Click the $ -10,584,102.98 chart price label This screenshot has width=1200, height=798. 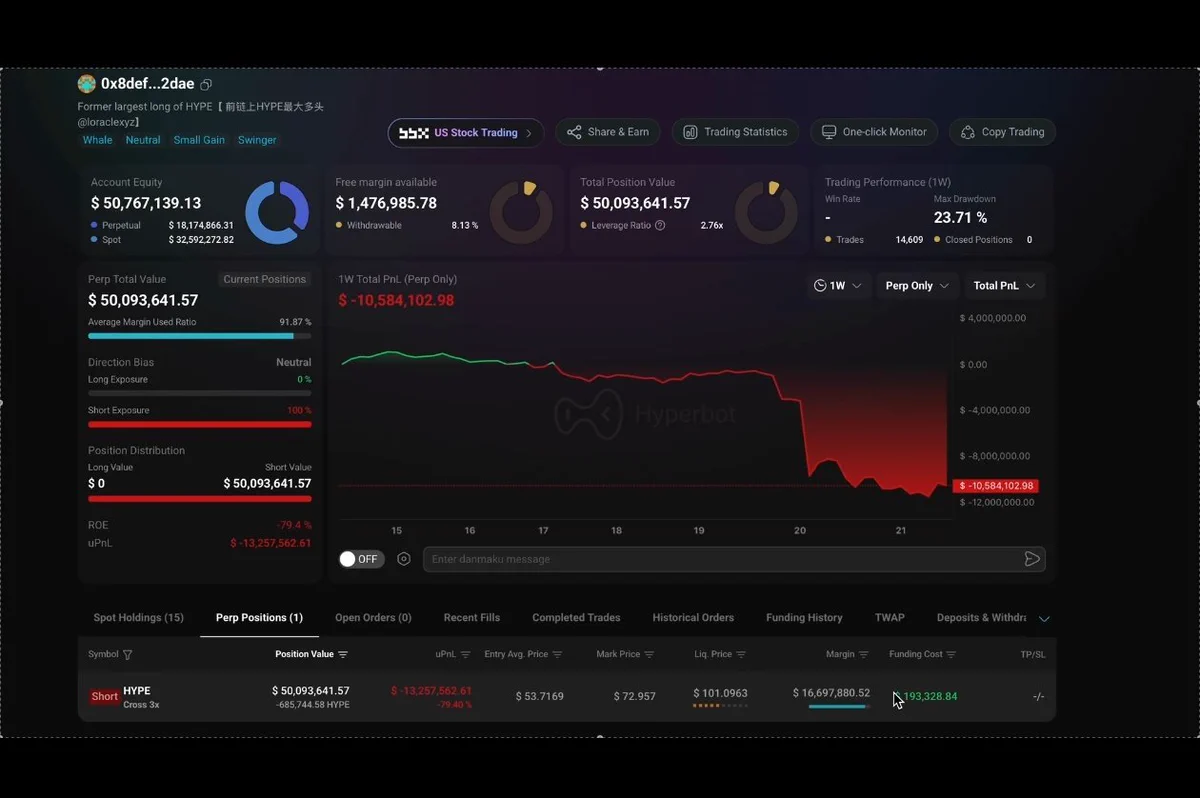(996, 486)
